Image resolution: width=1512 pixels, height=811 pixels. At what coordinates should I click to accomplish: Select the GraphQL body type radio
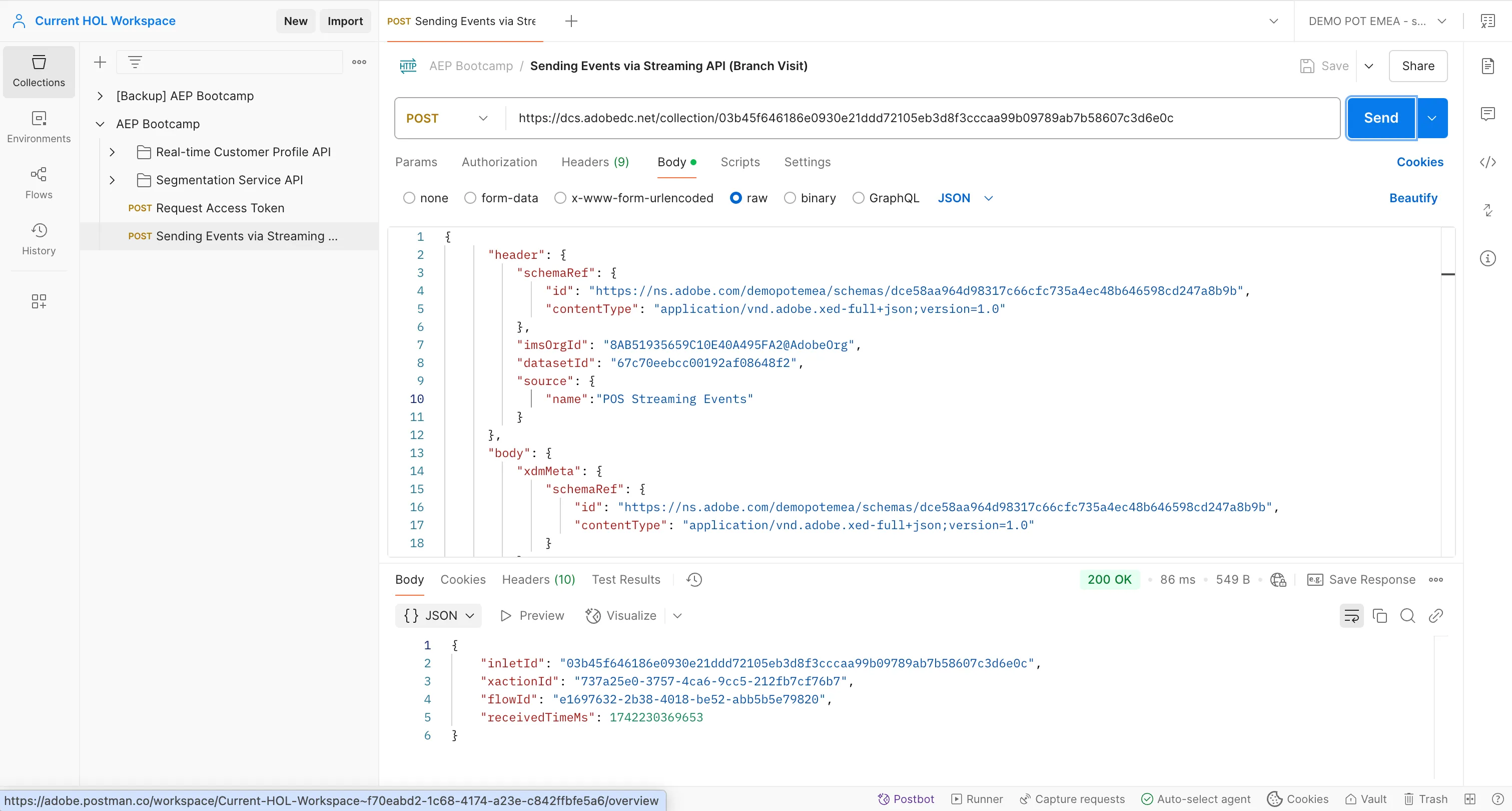click(858, 198)
